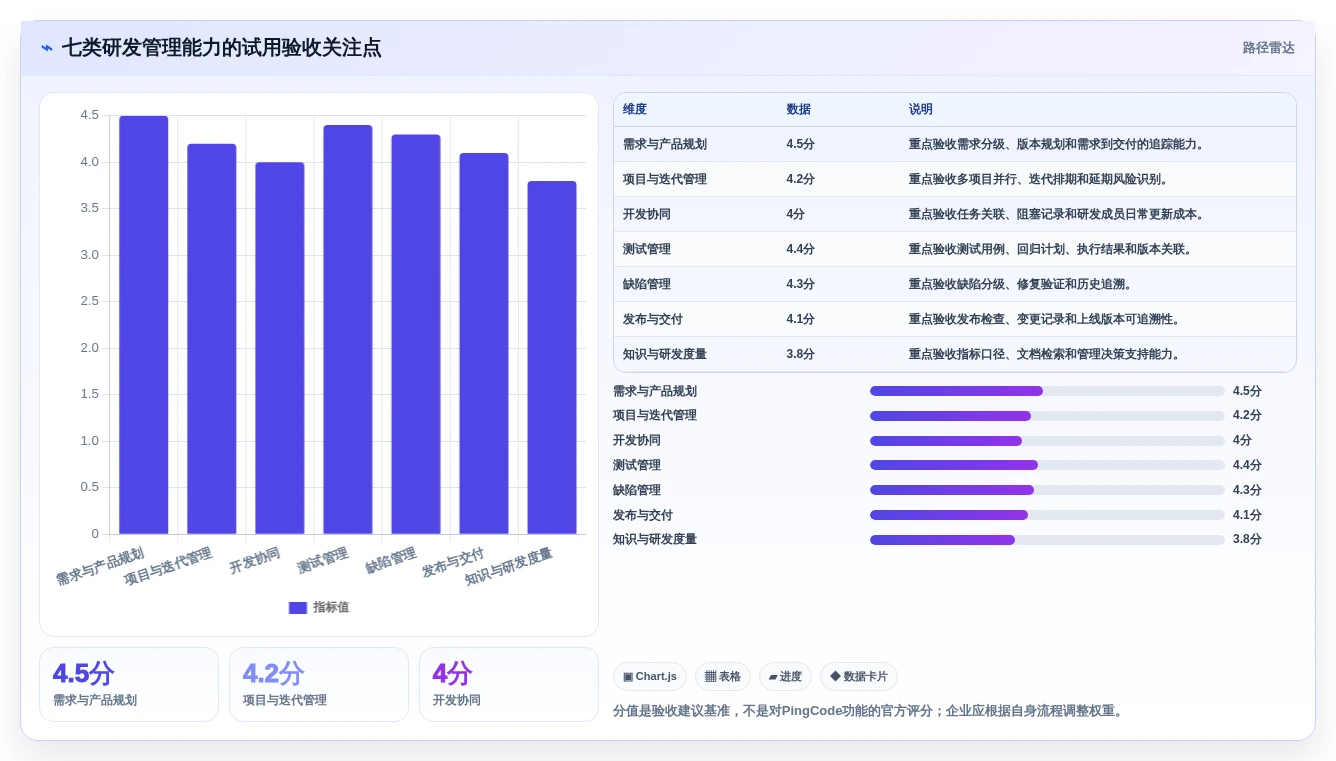Click the 发布与交付 bar in chart

pyautogui.click(x=484, y=344)
